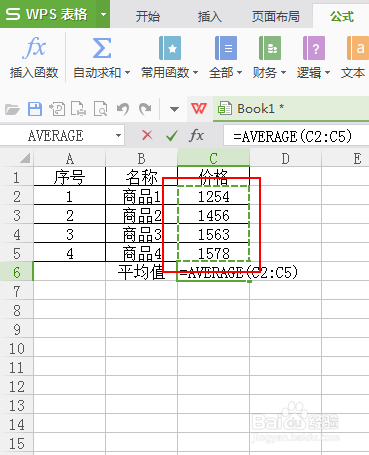The width and height of the screenshot is (369, 455).
Task: Select the Book1 document tab
Action: click(291, 109)
